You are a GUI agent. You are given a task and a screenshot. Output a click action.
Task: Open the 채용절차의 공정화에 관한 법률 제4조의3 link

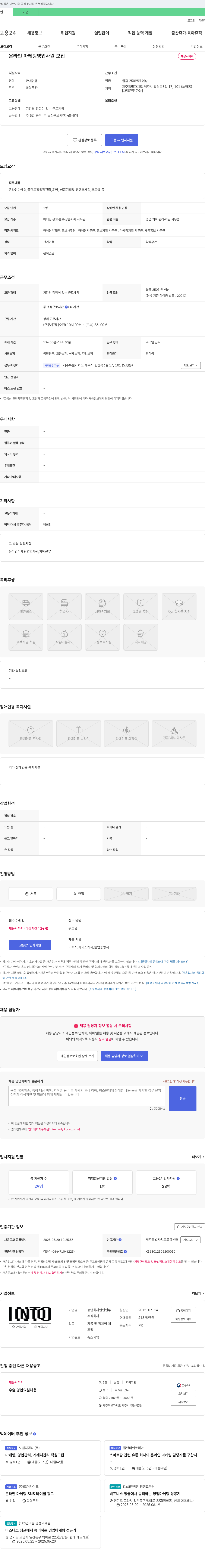pyautogui.click(x=163, y=962)
